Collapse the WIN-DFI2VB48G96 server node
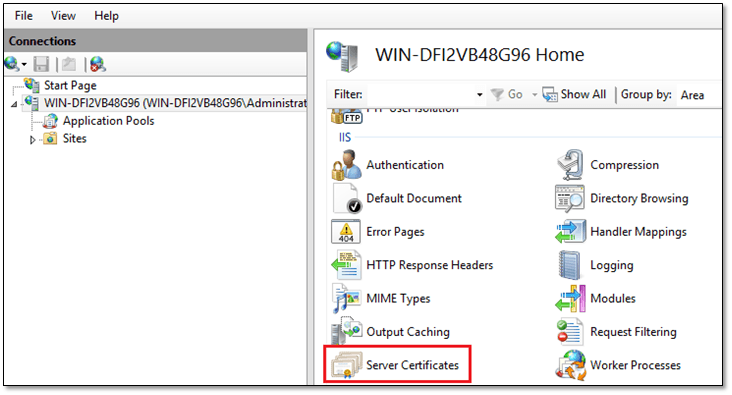The width and height of the screenshot is (732, 395). click(14, 104)
